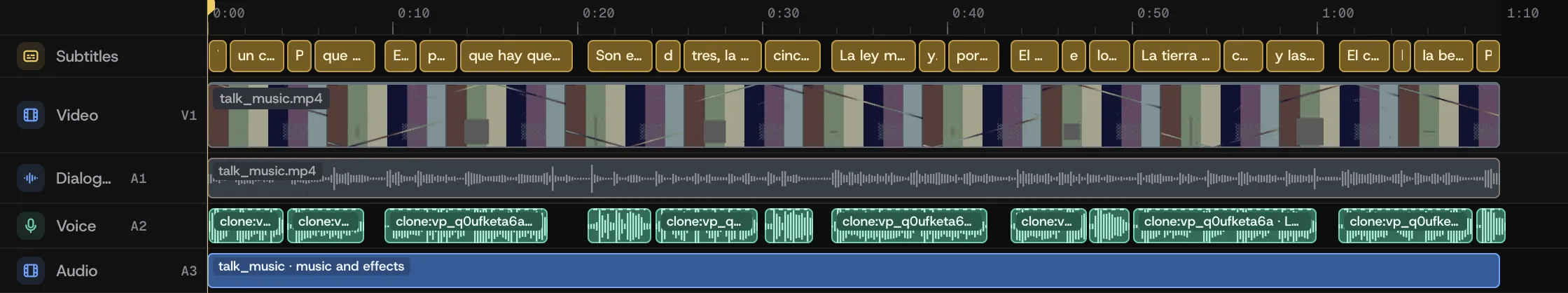Select the 'la be...' subtitle clip
Image resolution: width=1568 pixels, height=293 pixels.
pyautogui.click(x=1443, y=56)
